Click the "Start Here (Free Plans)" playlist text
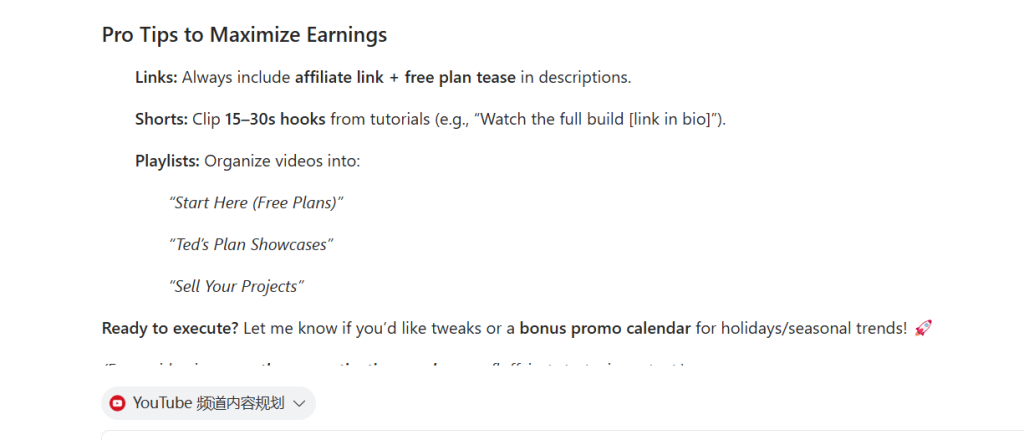This screenshot has height=440, width=1024. click(256, 203)
